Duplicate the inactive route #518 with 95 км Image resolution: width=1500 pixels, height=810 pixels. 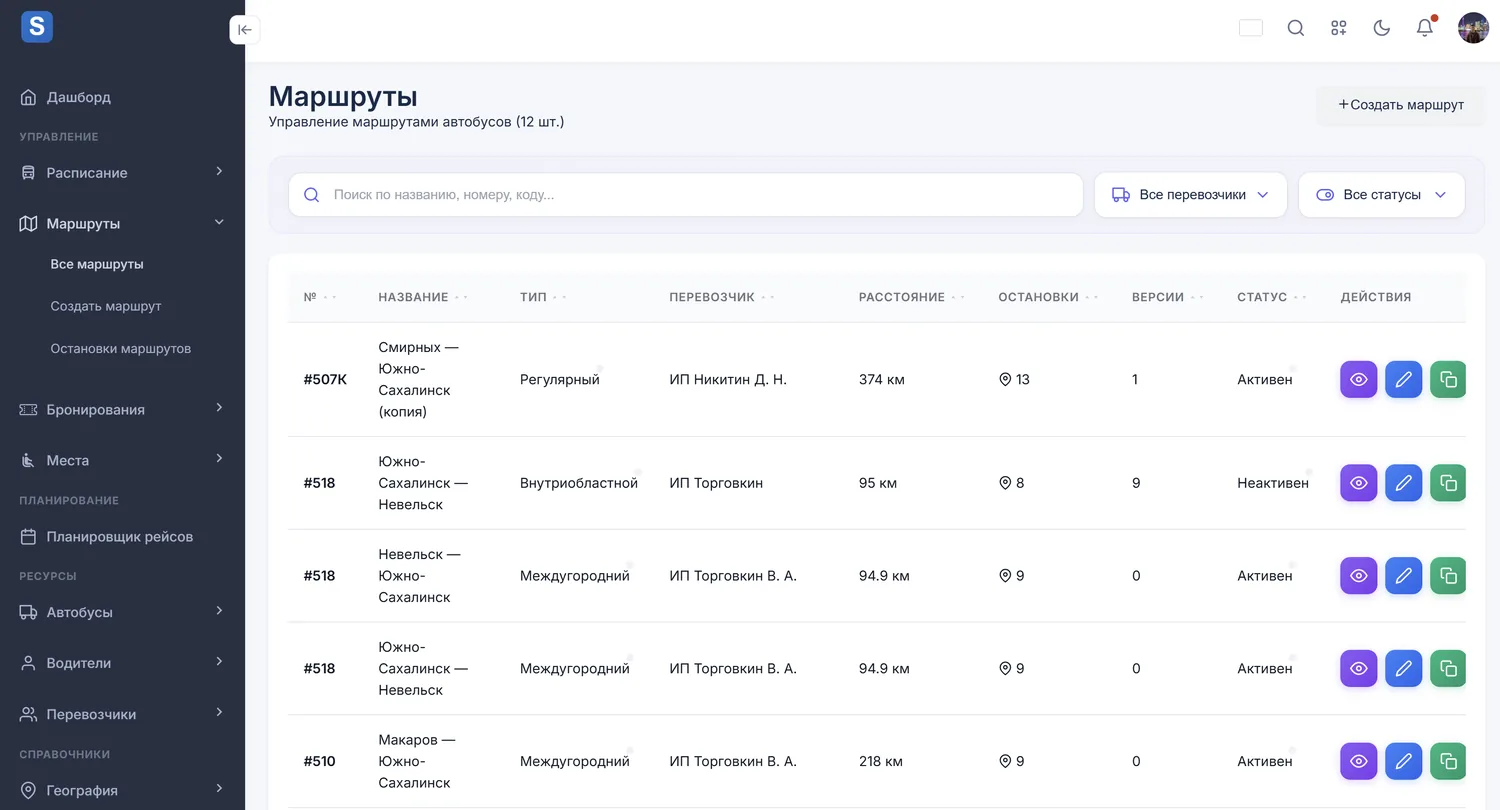(1448, 483)
